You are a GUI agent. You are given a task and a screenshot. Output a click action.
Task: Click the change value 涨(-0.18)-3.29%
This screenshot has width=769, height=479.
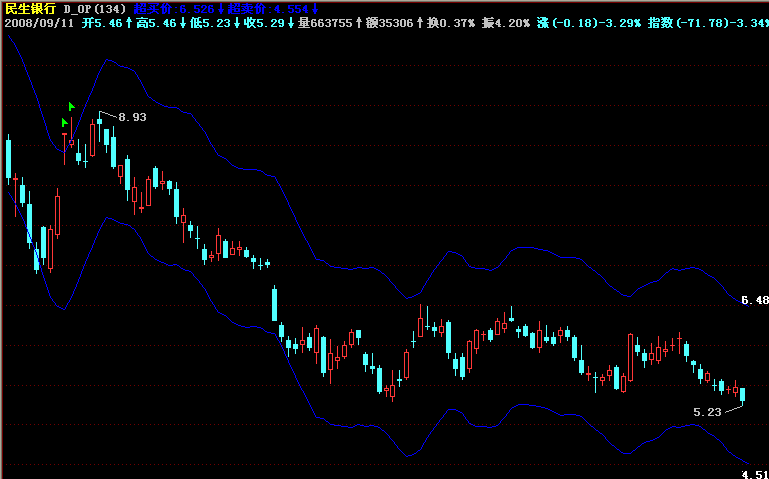(589, 23)
